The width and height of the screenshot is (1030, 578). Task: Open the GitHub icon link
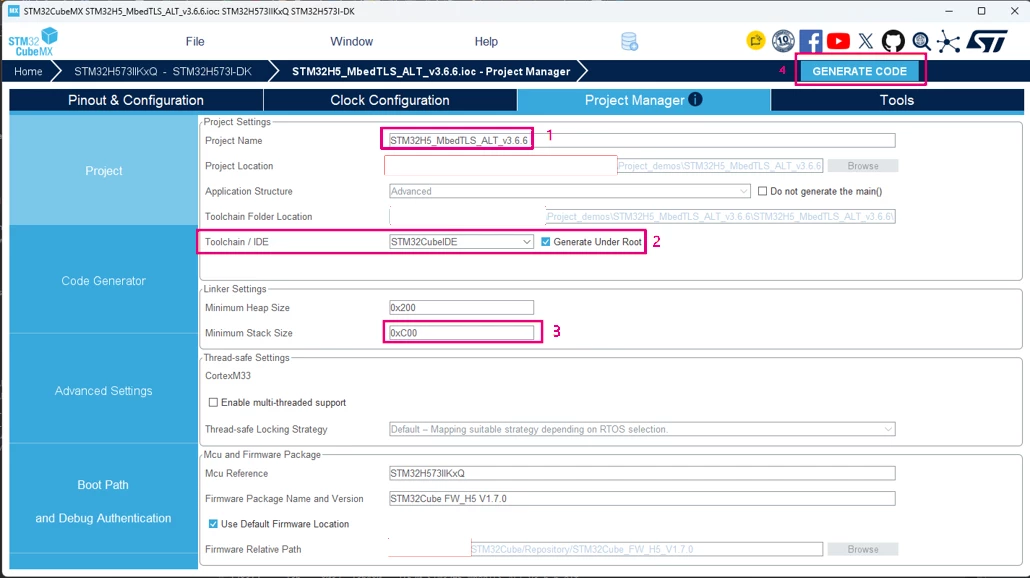tap(893, 41)
